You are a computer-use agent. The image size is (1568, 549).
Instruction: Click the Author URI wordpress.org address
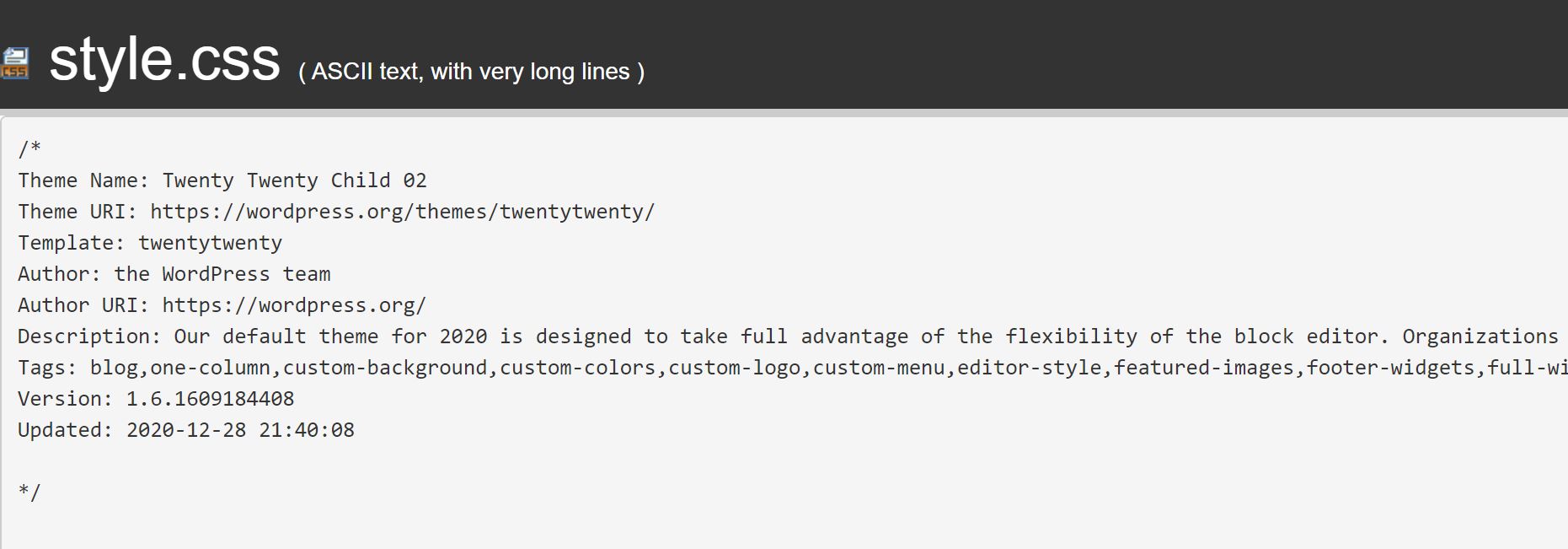click(x=294, y=305)
